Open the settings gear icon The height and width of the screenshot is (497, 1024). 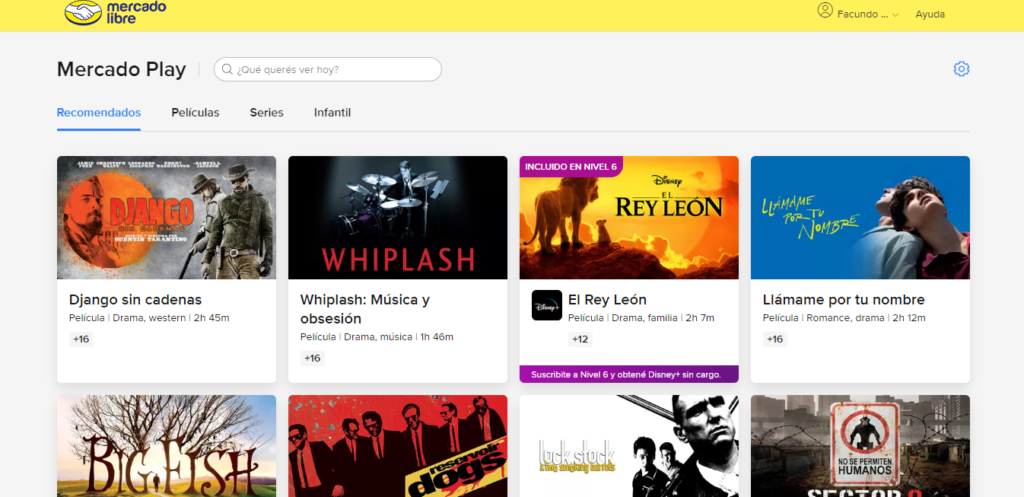961,69
